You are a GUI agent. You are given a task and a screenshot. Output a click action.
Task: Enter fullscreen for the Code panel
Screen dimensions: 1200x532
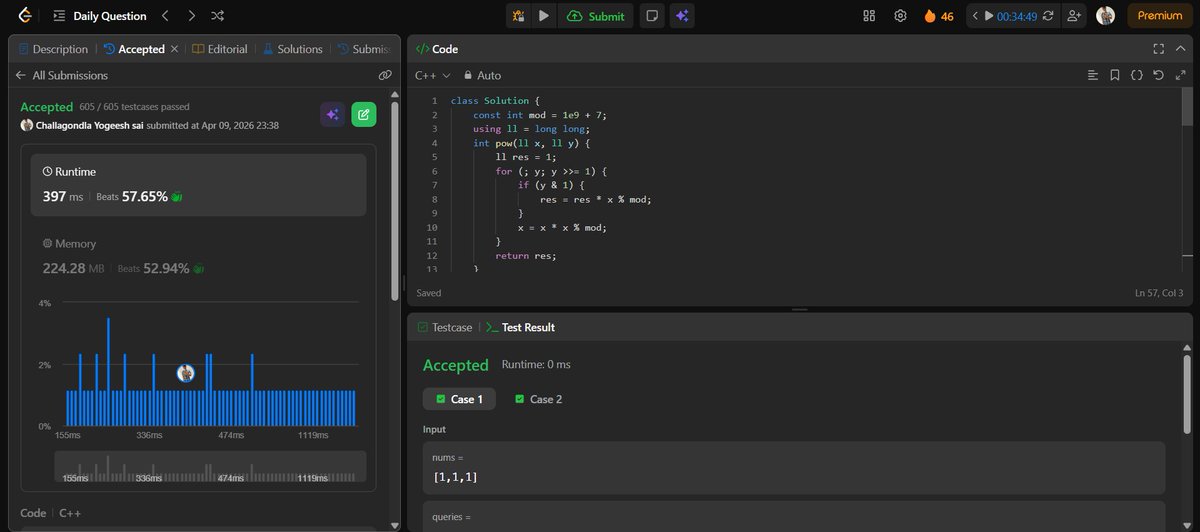pyautogui.click(x=1159, y=49)
